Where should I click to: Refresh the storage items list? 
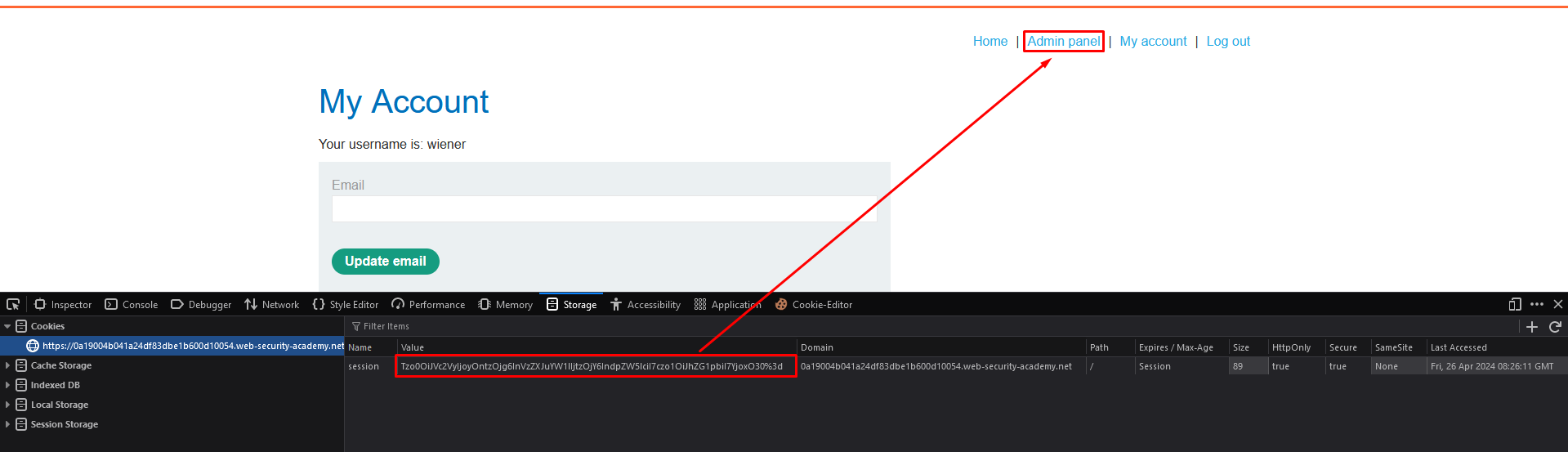tap(1555, 326)
